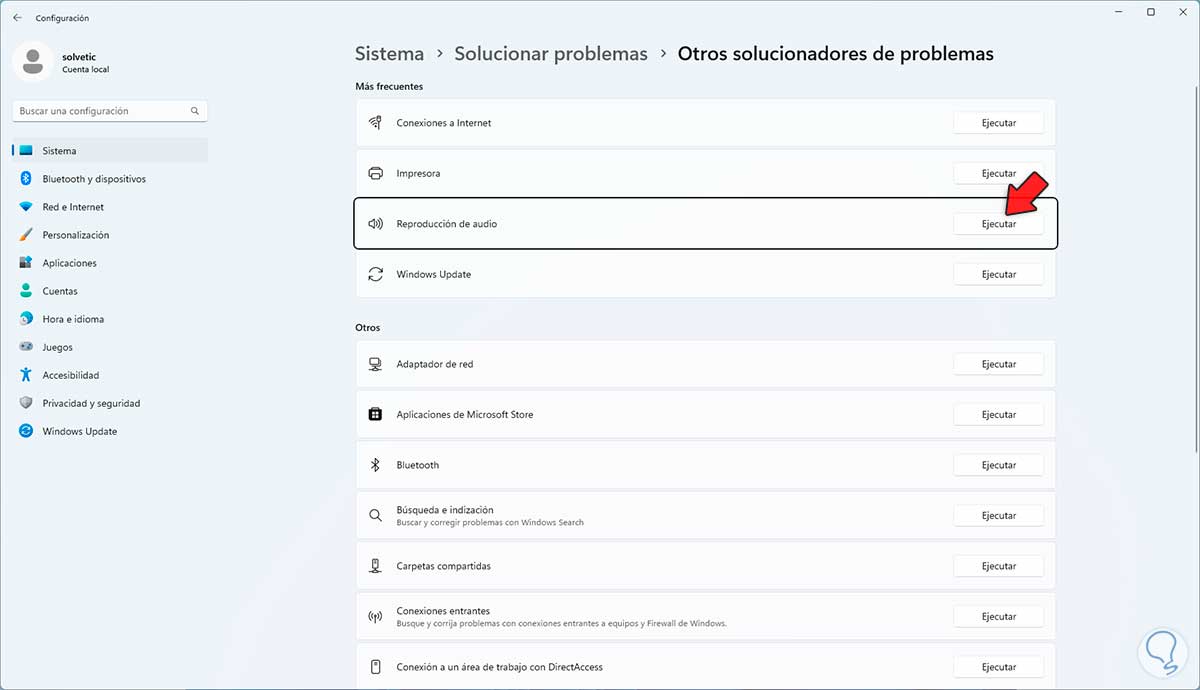Click the Aplicaciones de Microsoft Store icon
This screenshot has height=690, width=1200.
coord(375,414)
